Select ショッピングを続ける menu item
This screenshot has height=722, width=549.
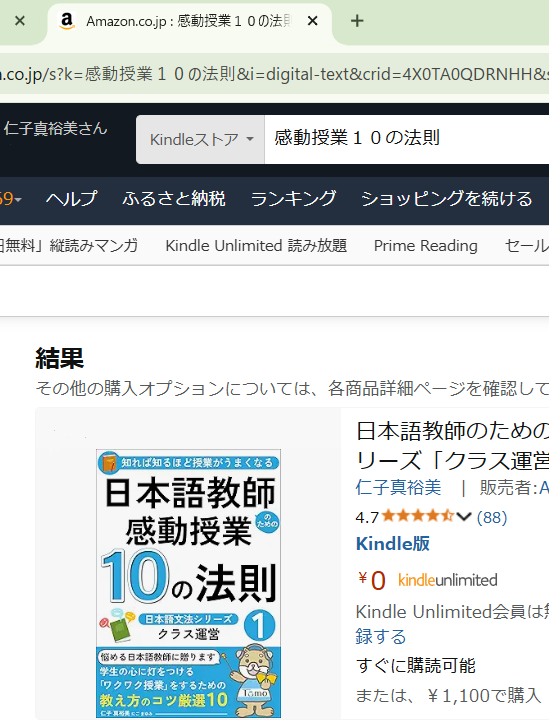446,198
